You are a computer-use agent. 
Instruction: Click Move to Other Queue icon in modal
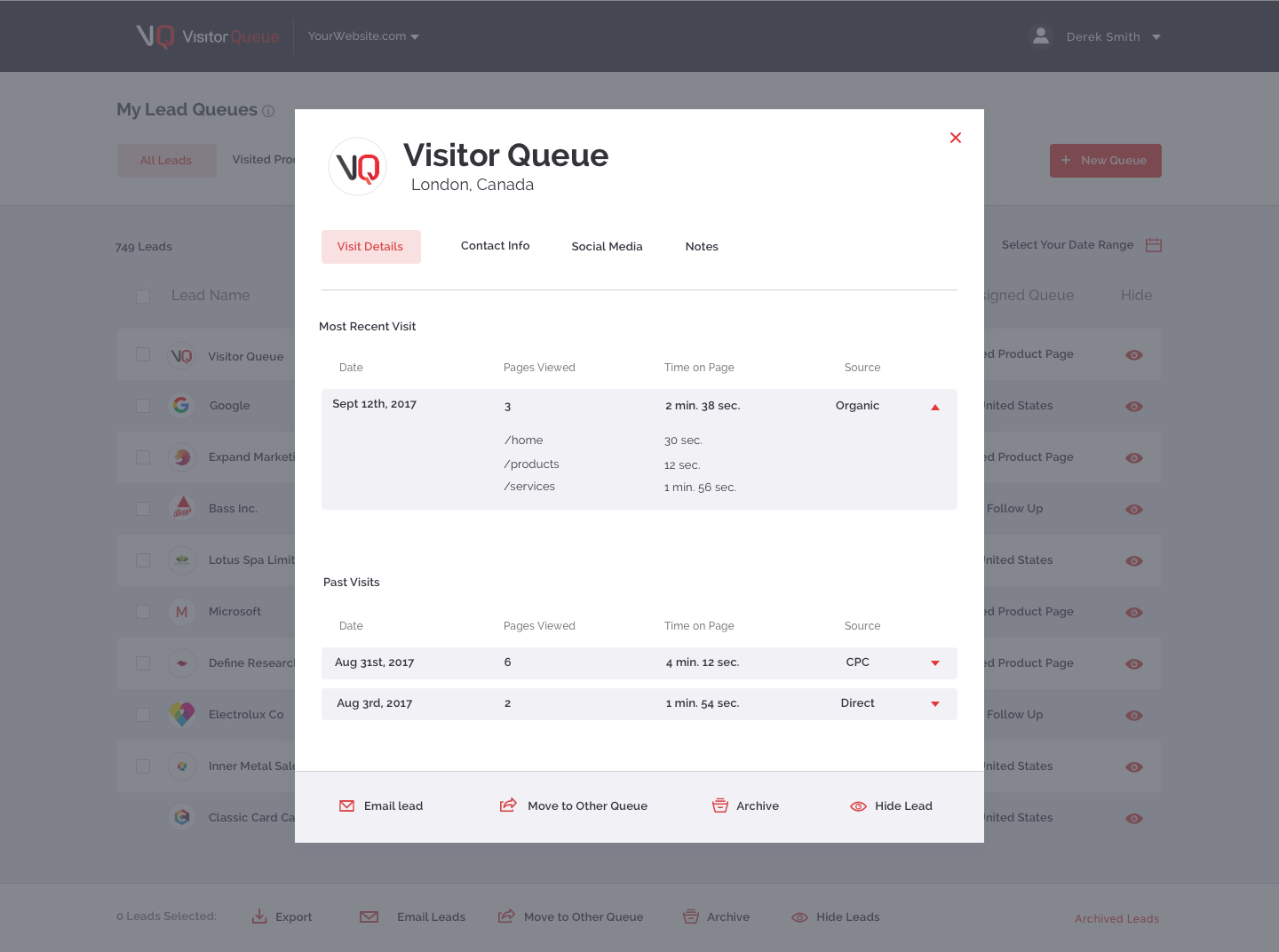[508, 805]
